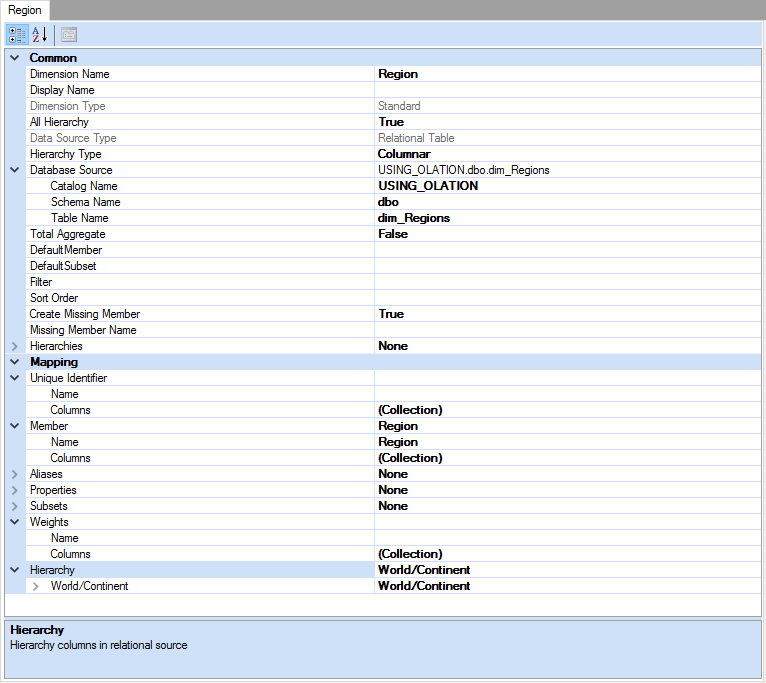Select the Aliases value None
Image resolution: width=766 pixels, height=683 pixels.
click(x=568, y=474)
